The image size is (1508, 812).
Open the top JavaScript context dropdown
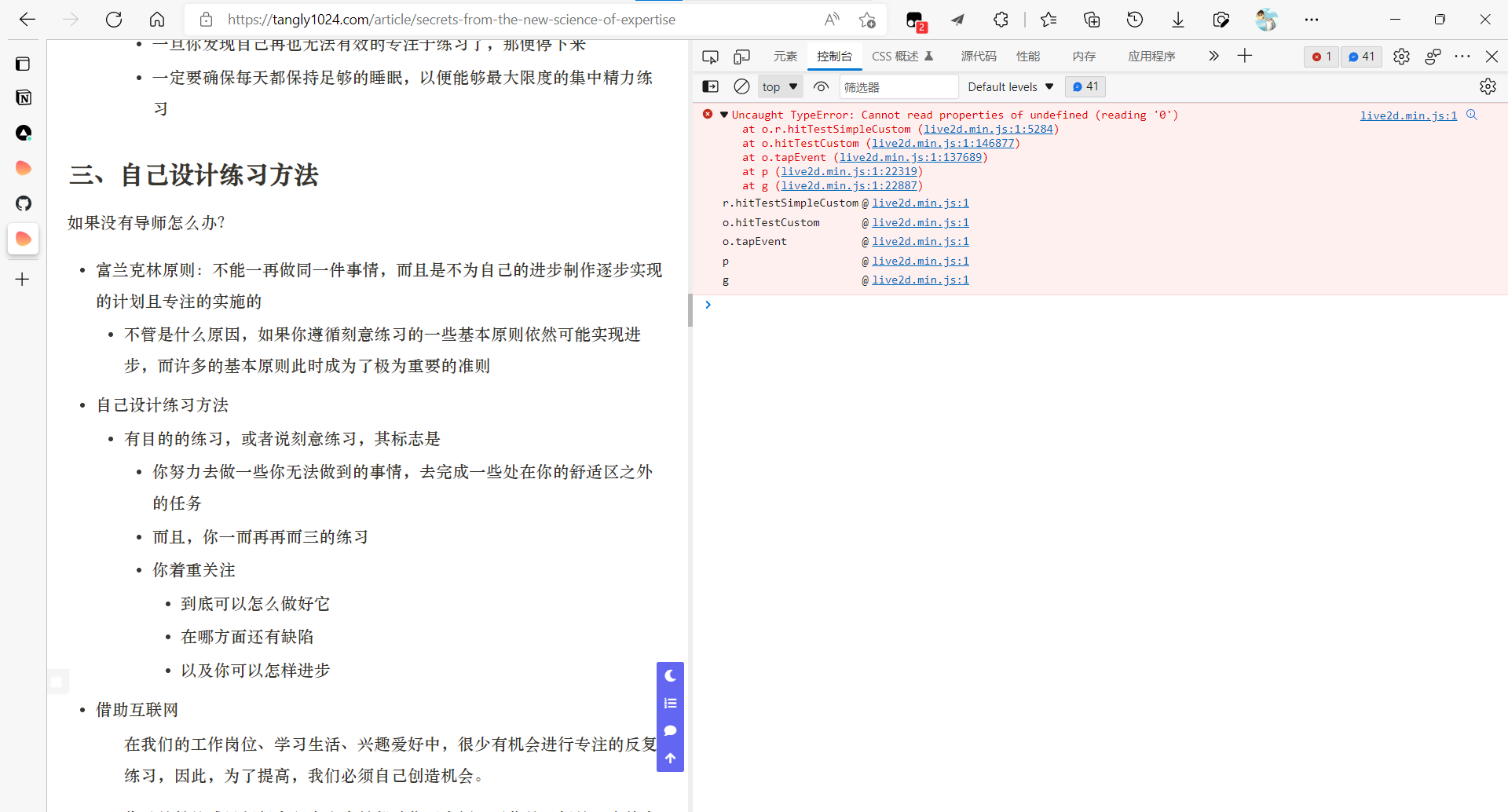pyautogui.click(x=780, y=86)
